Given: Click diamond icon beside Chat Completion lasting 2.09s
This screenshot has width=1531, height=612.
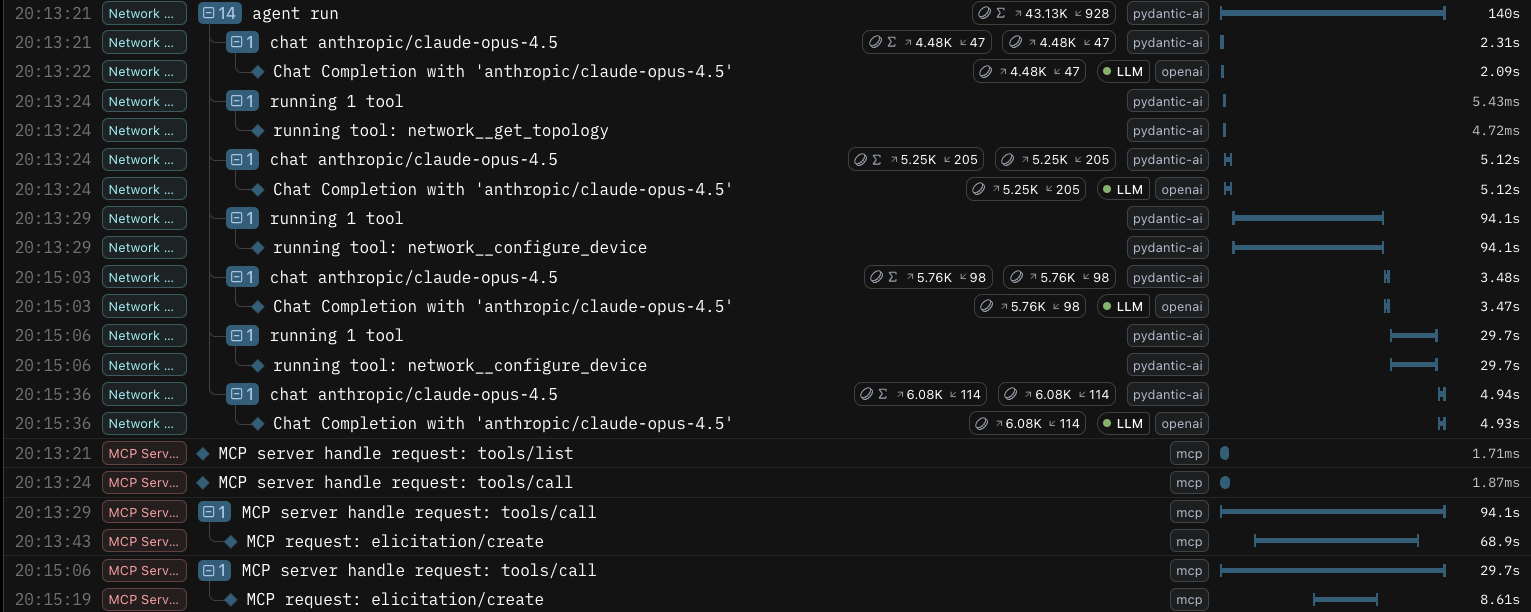Looking at the screenshot, I should tap(257, 72).
